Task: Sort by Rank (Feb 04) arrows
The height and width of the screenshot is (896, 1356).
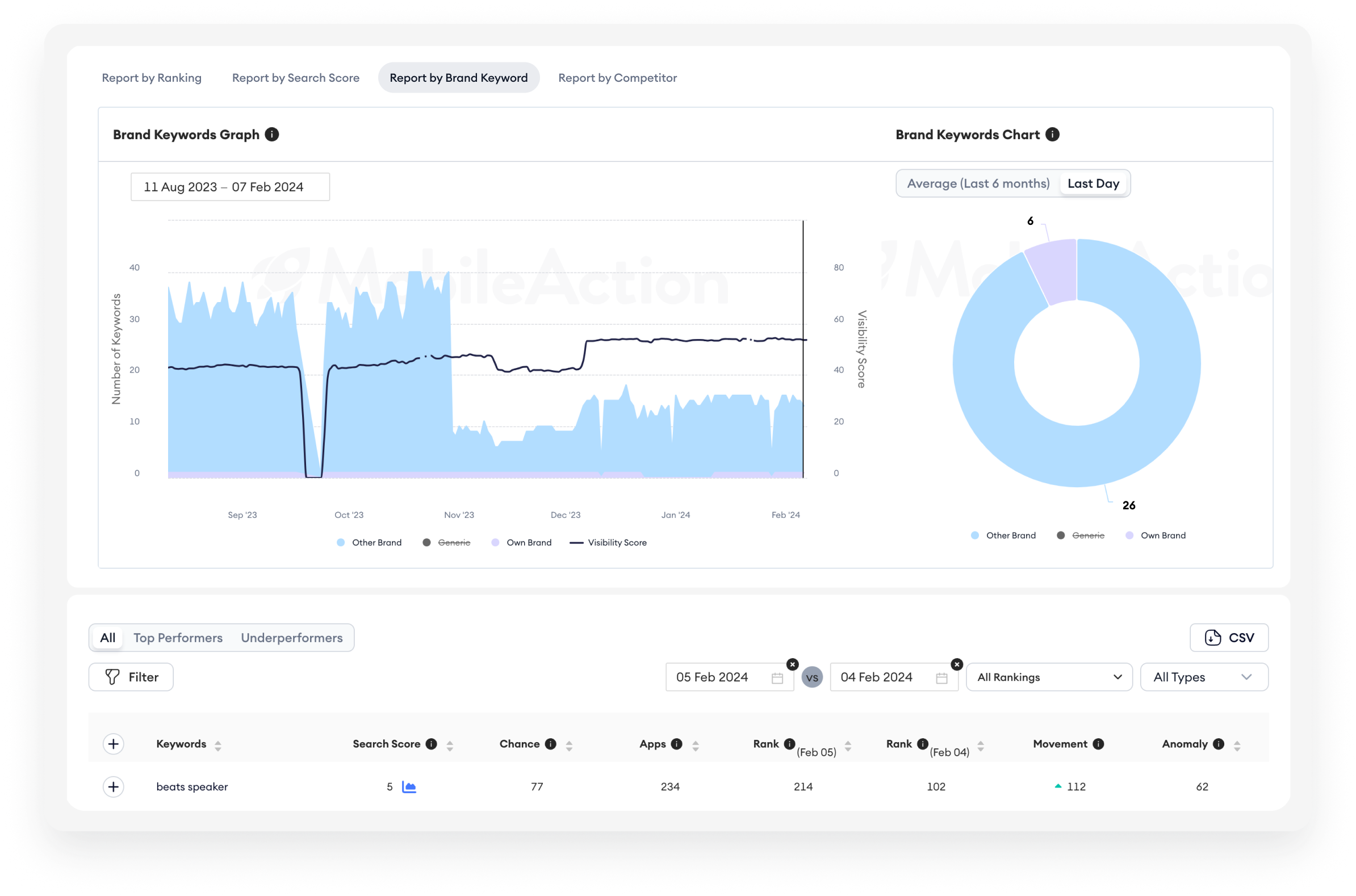Action: coord(981,746)
